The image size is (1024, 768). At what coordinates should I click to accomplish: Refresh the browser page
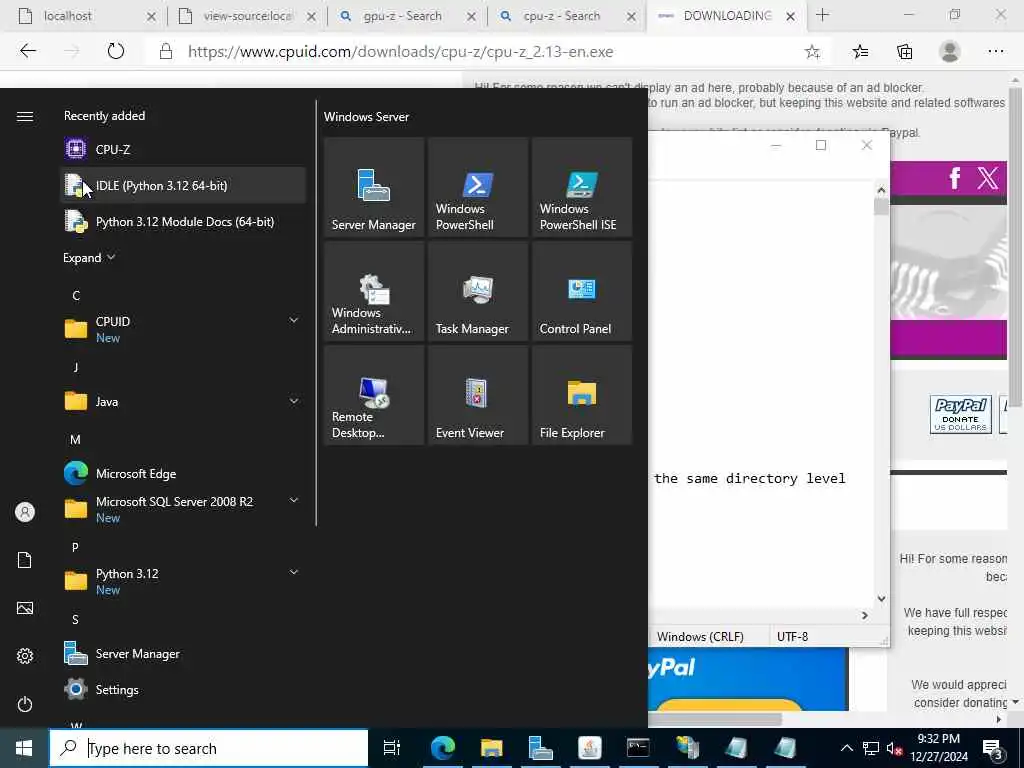[x=116, y=51]
